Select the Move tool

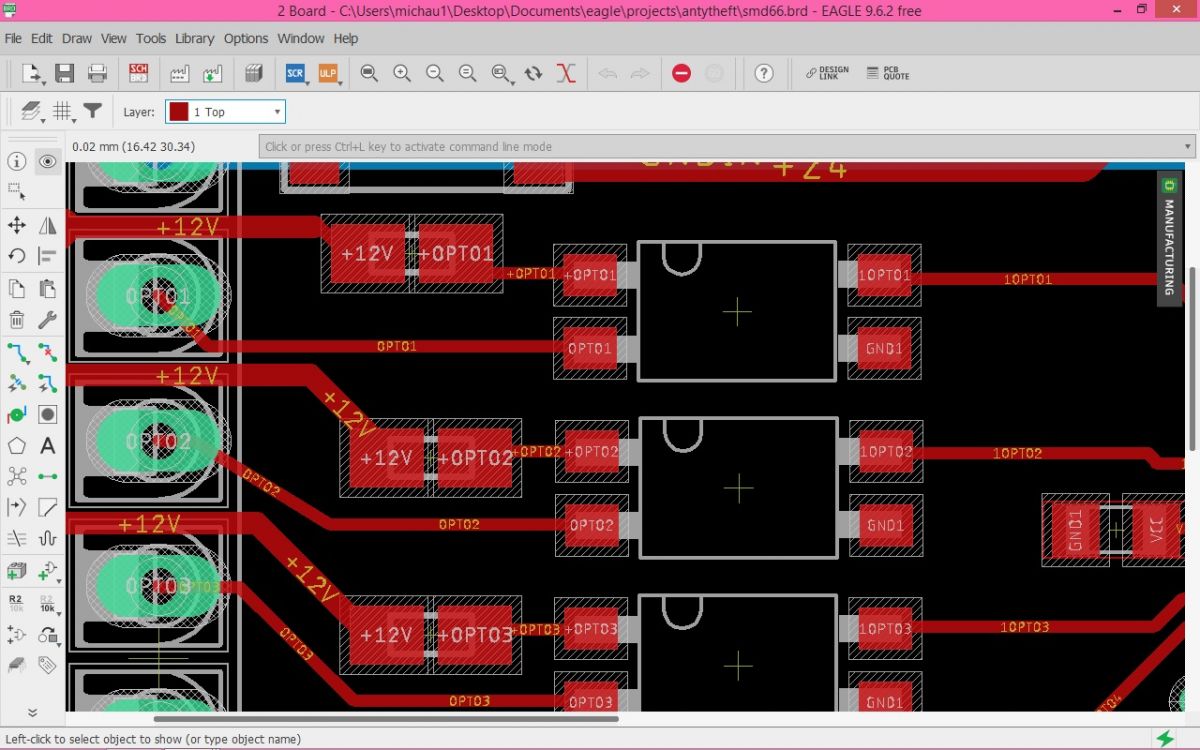pyautogui.click(x=17, y=225)
